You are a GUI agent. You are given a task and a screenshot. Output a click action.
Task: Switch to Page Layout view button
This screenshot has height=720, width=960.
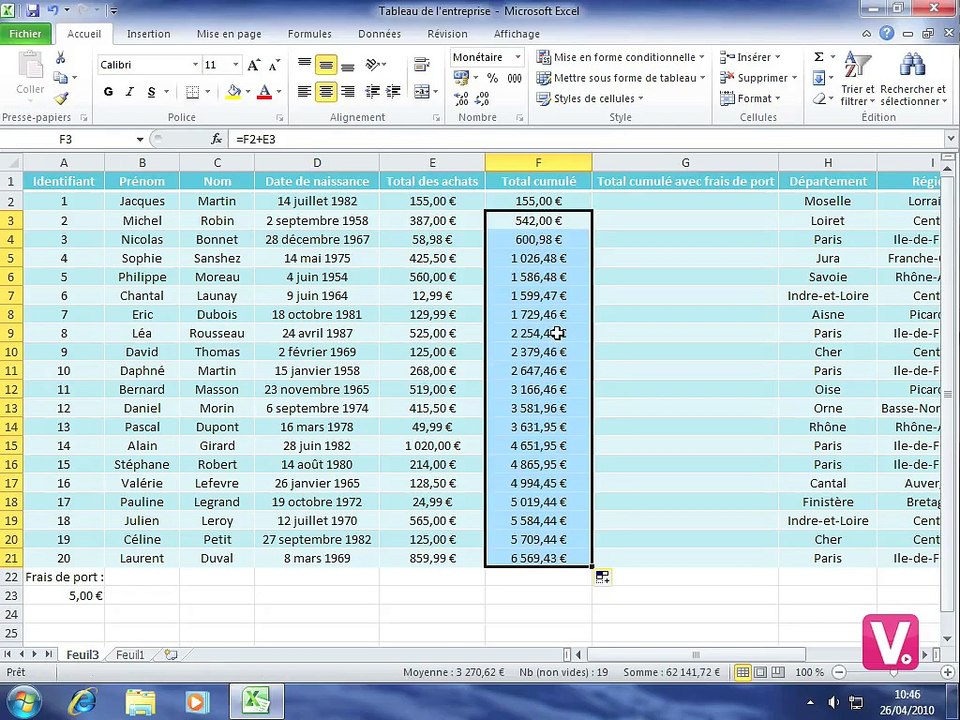(760, 672)
